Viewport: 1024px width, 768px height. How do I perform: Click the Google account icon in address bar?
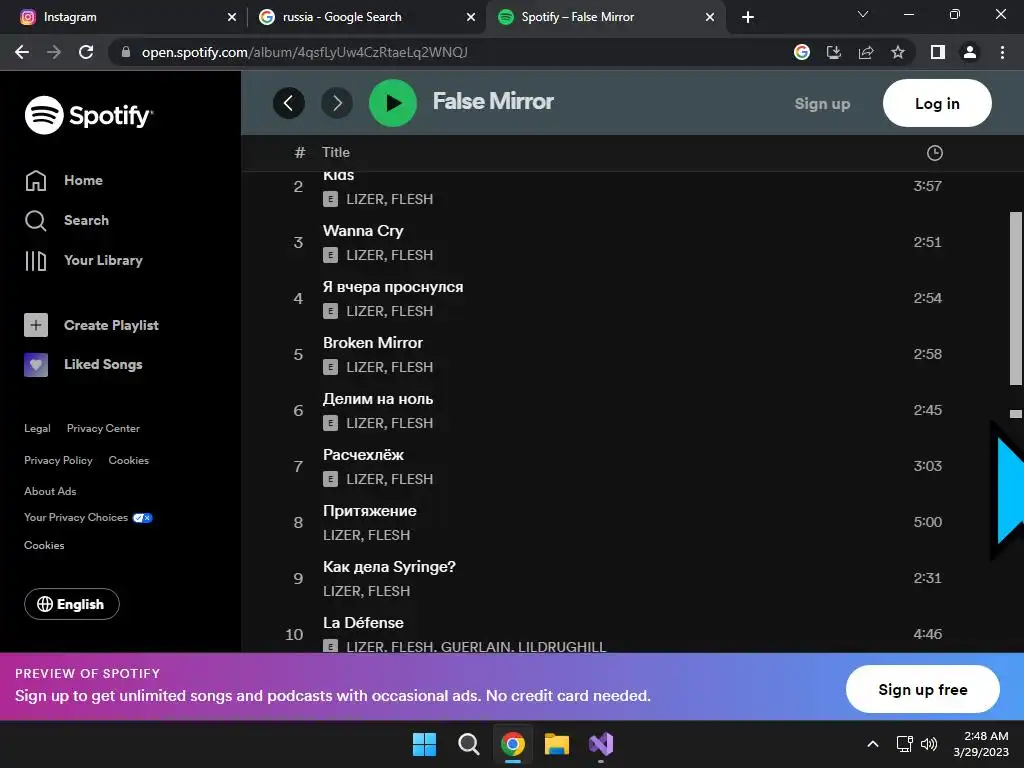click(x=802, y=52)
